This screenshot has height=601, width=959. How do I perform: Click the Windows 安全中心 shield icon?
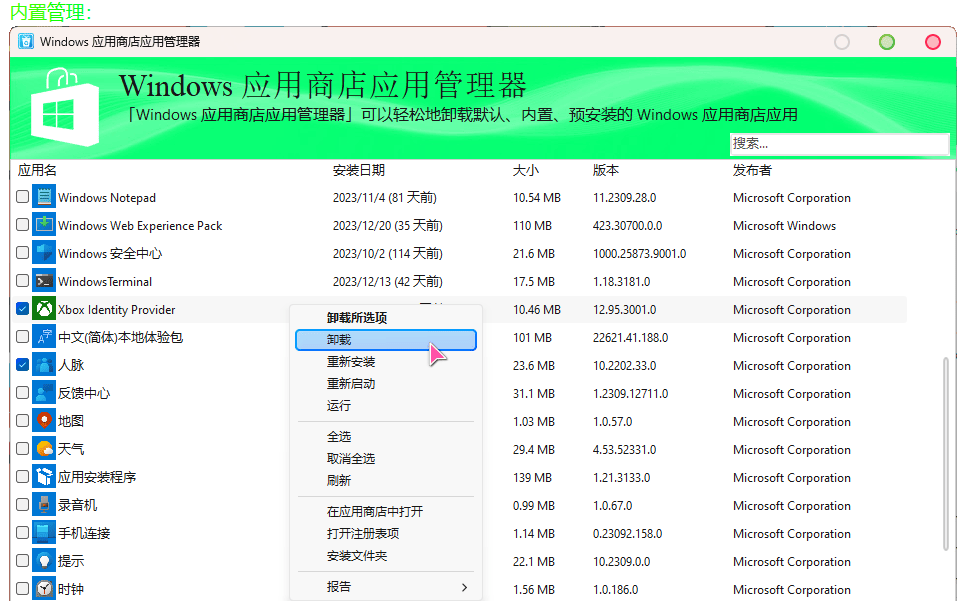click(x=44, y=253)
